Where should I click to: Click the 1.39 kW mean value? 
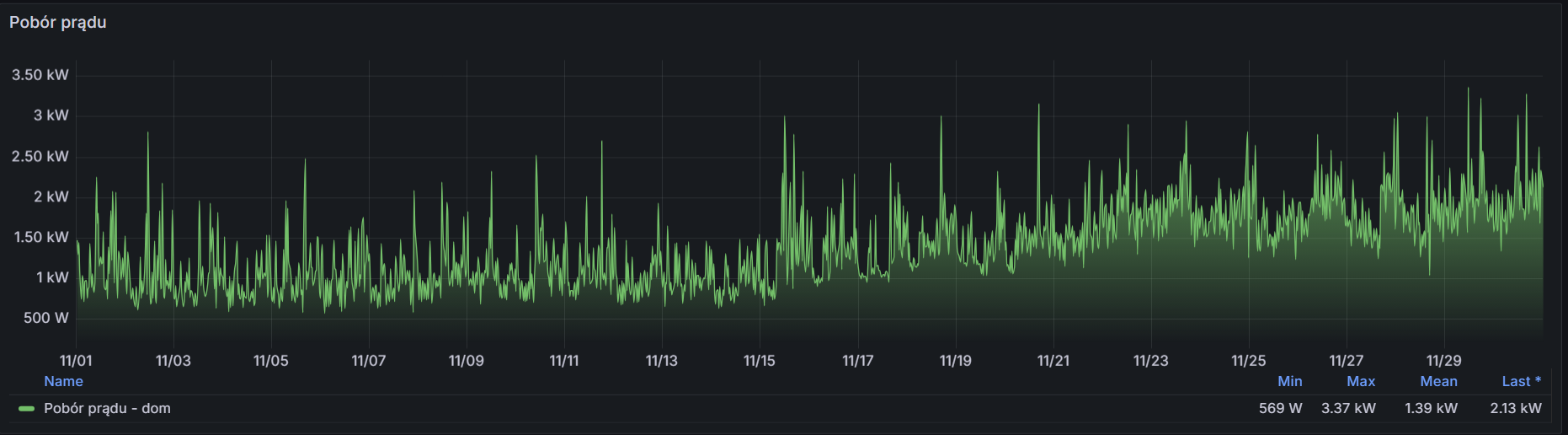[x=1431, y=409]
